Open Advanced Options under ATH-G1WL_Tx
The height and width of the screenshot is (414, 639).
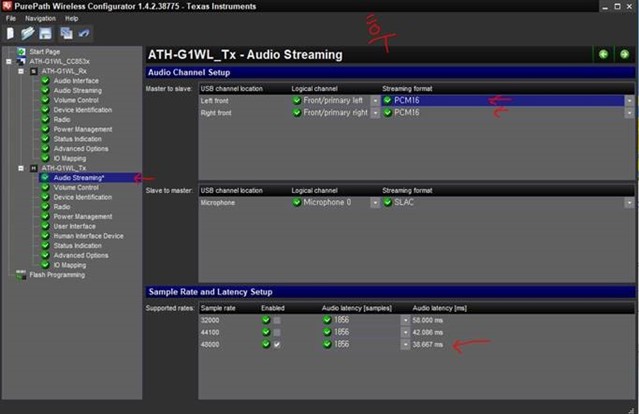[81, 256]
